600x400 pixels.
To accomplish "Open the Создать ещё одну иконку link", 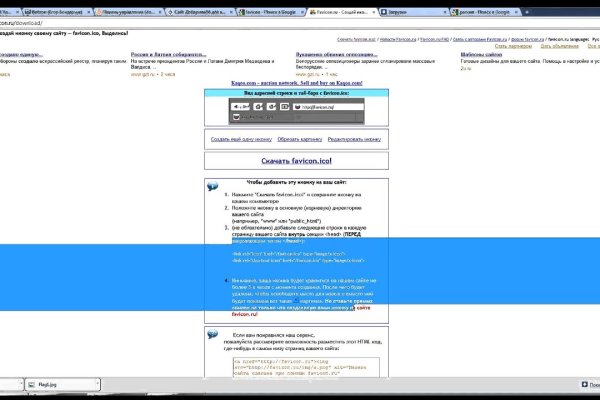I will pos(240,139).
